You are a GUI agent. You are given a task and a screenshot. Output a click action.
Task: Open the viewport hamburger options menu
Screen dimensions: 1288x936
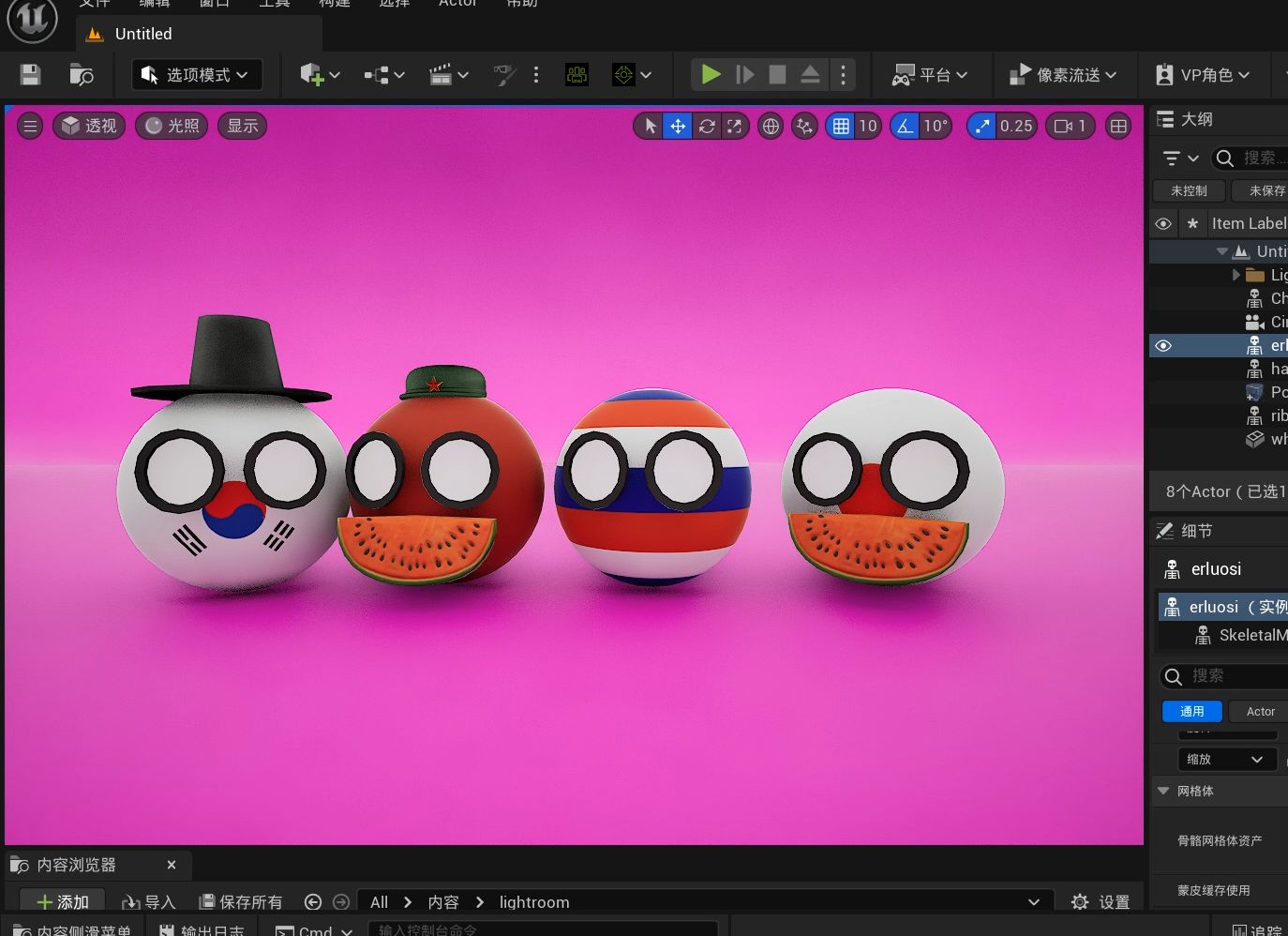(x=30, y=126)
